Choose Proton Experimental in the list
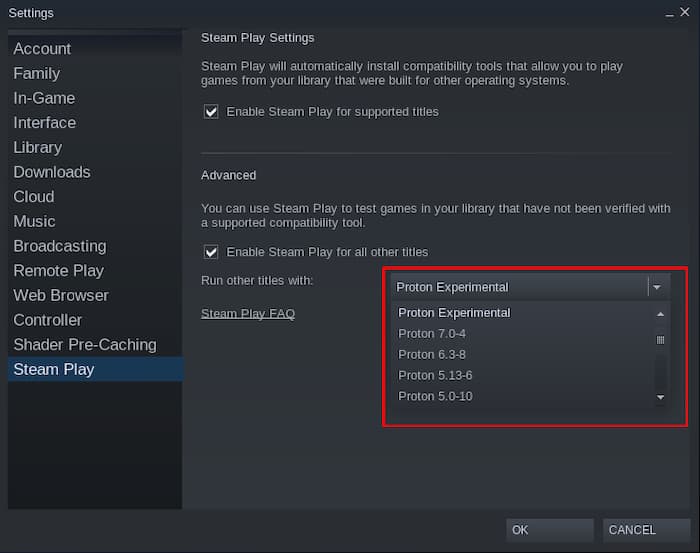The width and height of the screenshot is (700, 553). click(x=454, y=312)
